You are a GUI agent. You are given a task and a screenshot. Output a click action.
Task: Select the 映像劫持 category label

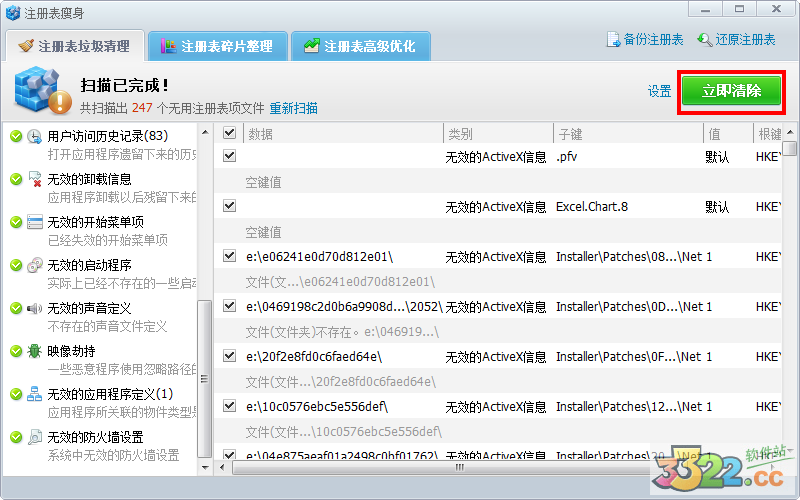pos(71,351)
